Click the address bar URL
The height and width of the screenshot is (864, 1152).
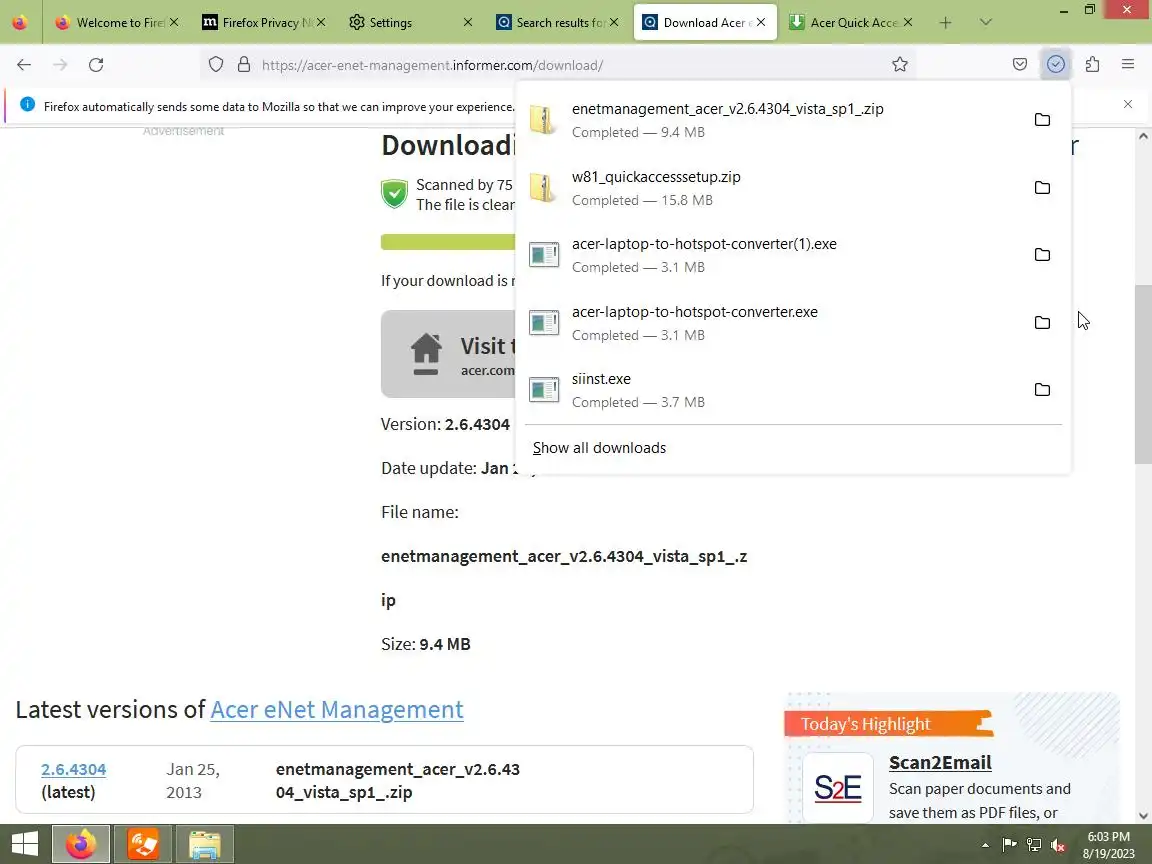pyautogui.click(x=432, y=65)
